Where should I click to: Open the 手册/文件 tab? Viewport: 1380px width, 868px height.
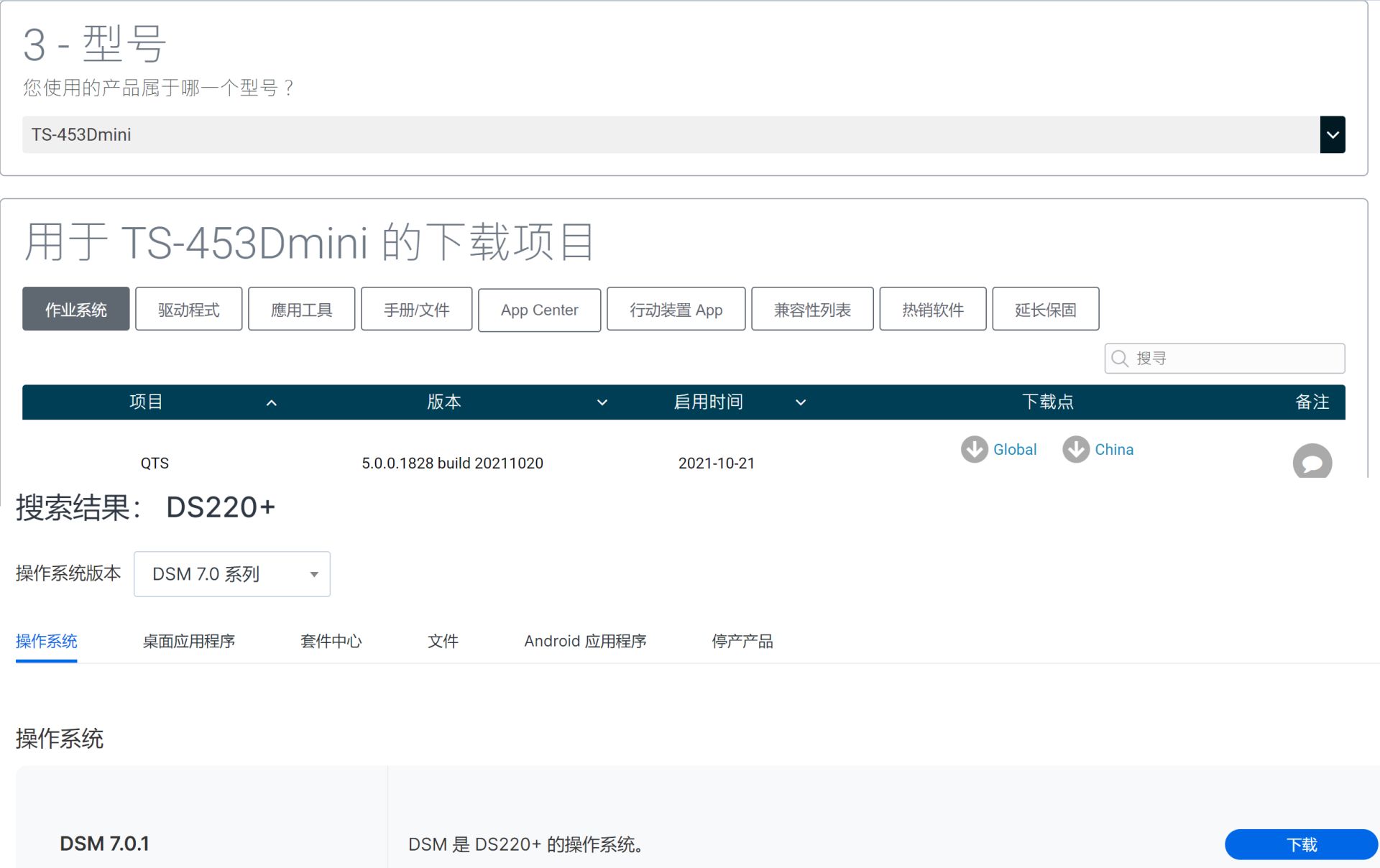417,309
